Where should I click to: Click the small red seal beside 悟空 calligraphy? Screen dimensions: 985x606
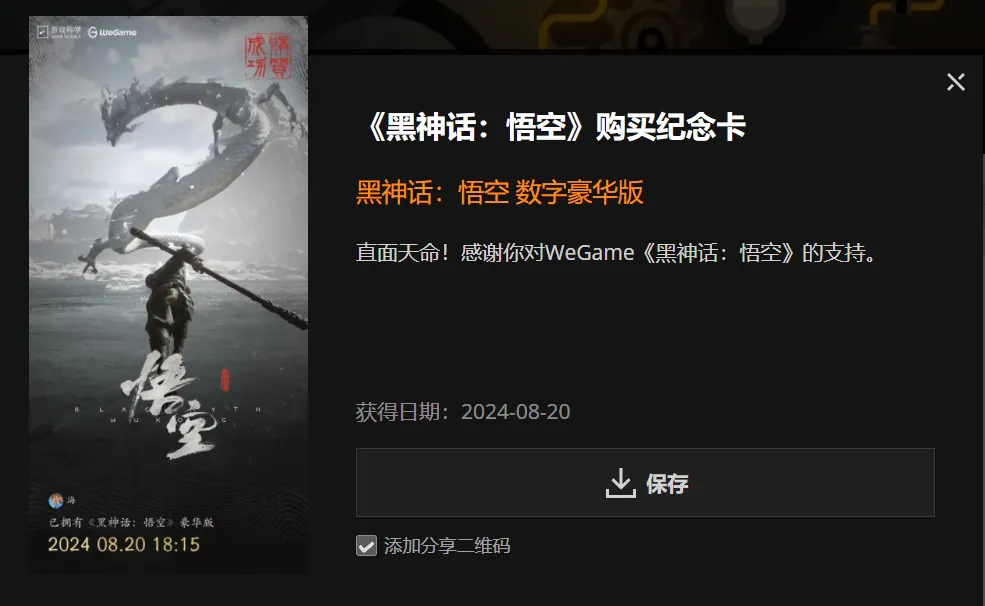(x=225, y=380)
